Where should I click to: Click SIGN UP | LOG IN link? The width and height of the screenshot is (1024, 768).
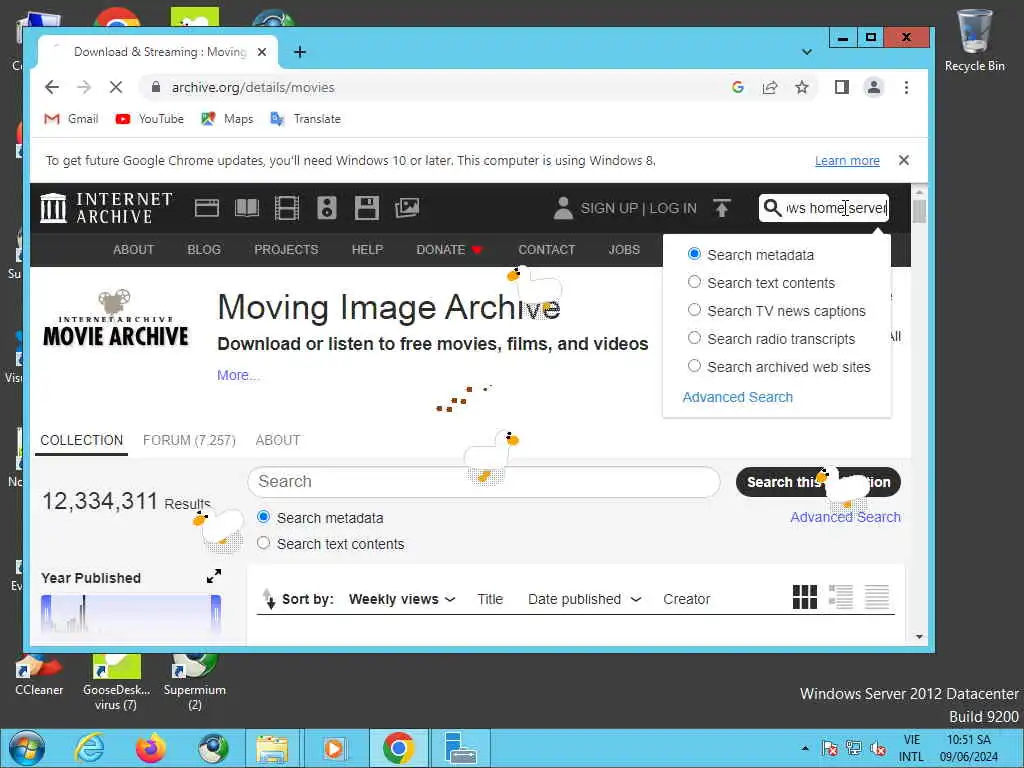tap(638, 208)
